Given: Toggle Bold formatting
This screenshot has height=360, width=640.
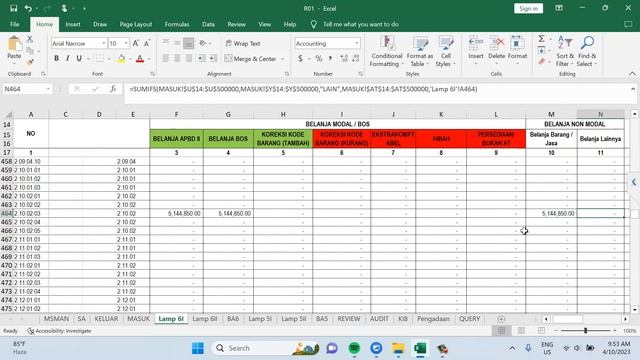Looking at the screenshot, I should tap(56, 59).
